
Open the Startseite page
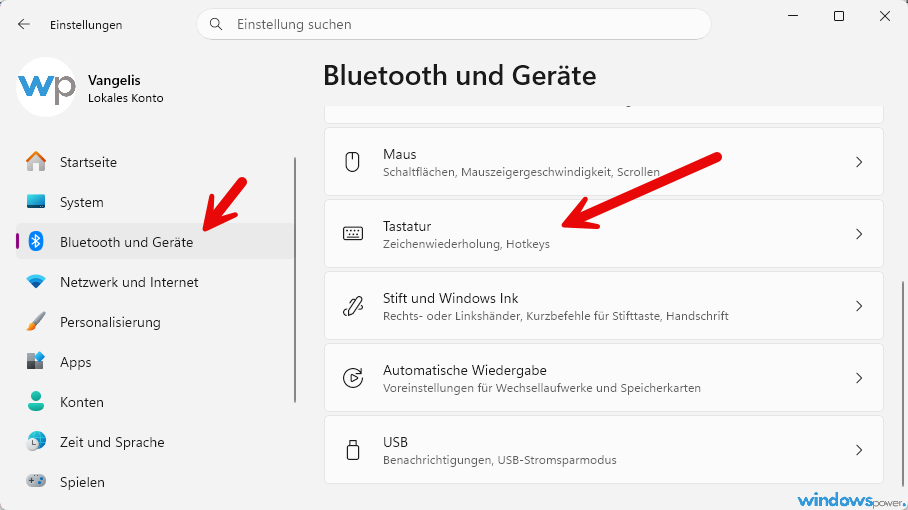pyautogui.click(x=155, y=162)
